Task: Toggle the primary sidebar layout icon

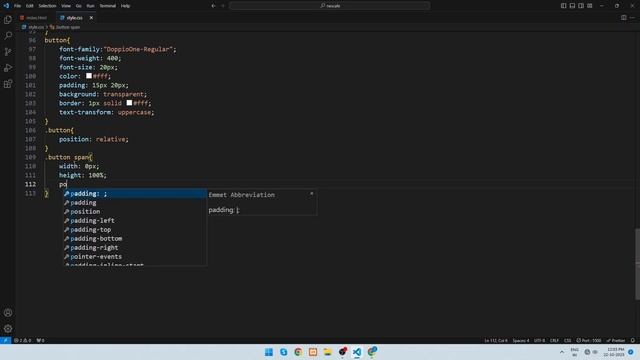Action: click(563, 6)
